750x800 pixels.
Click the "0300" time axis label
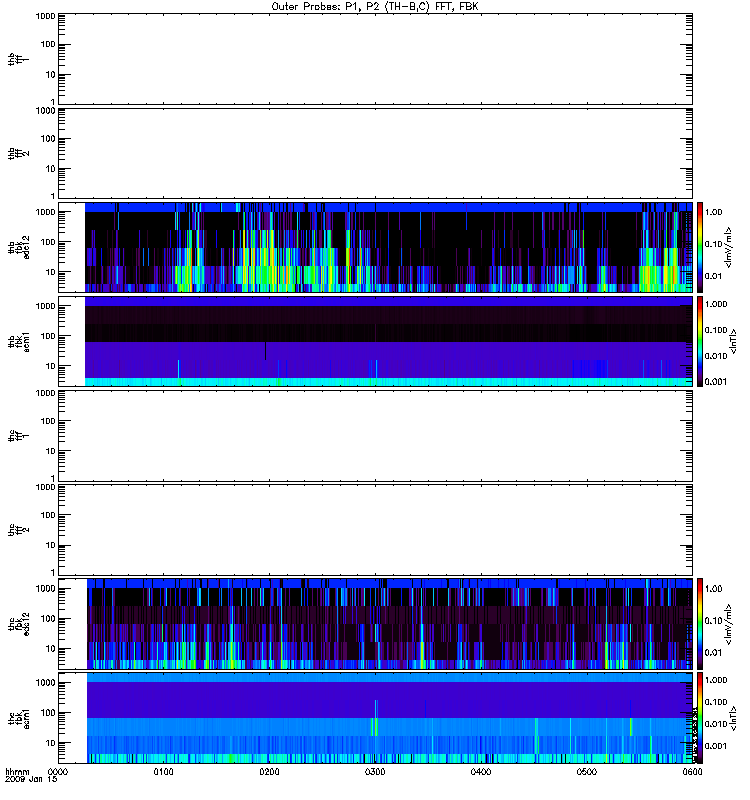click(375, 772)
